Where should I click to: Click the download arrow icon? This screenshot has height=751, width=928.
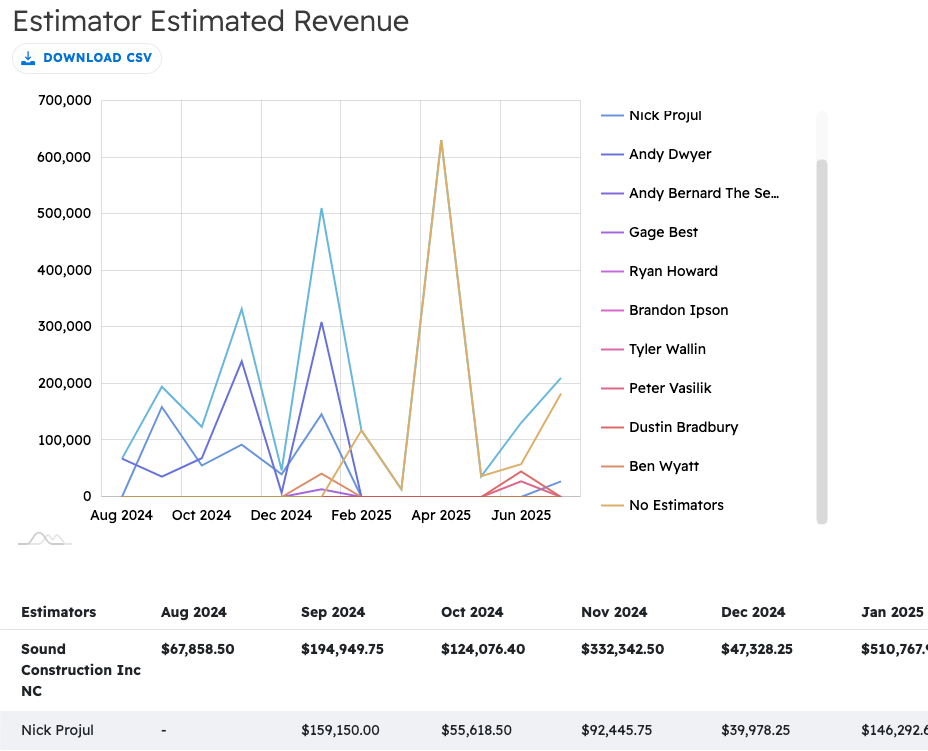[x=28, y=58]
